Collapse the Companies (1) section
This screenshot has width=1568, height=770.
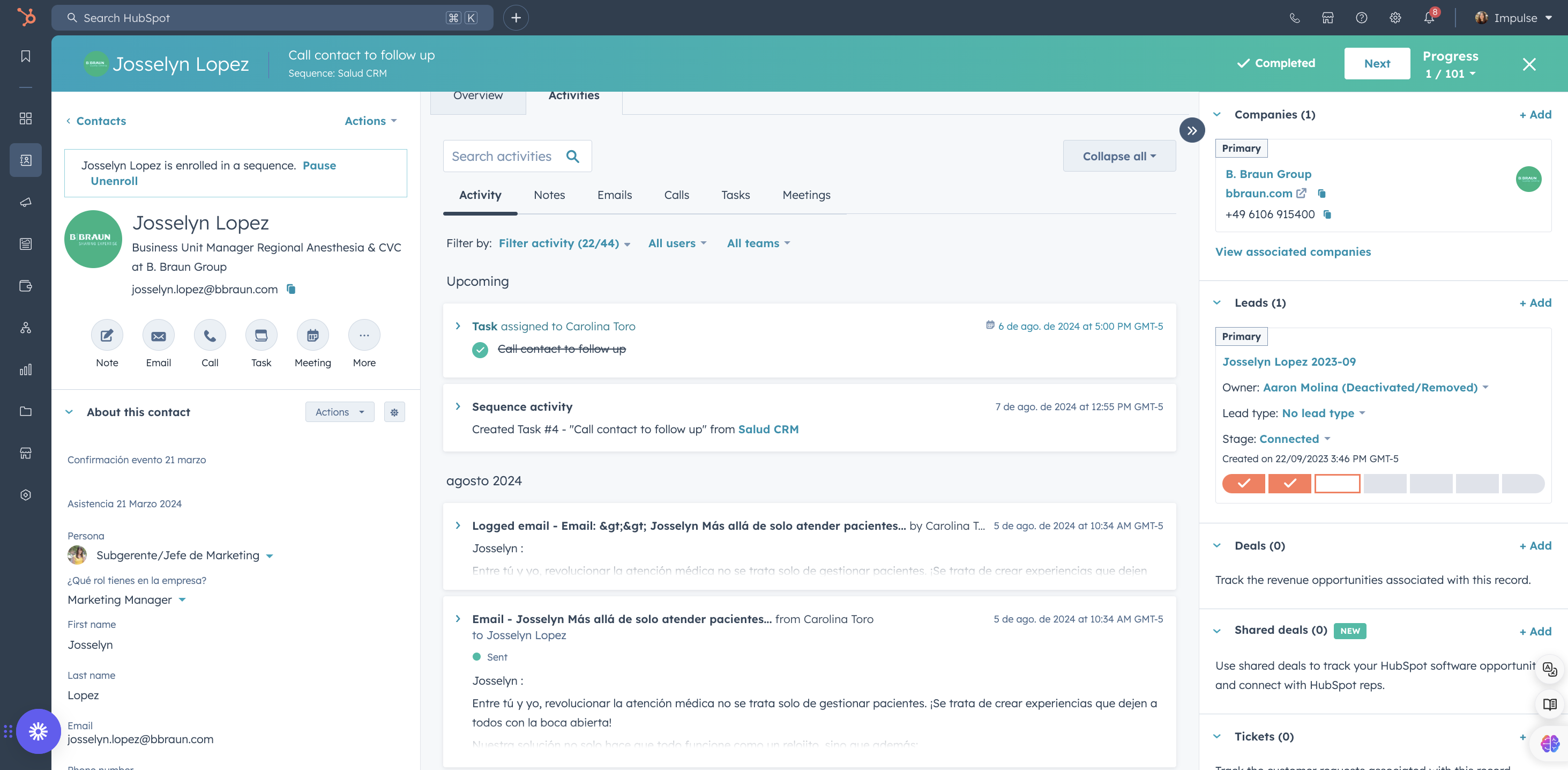(1217, 115)
